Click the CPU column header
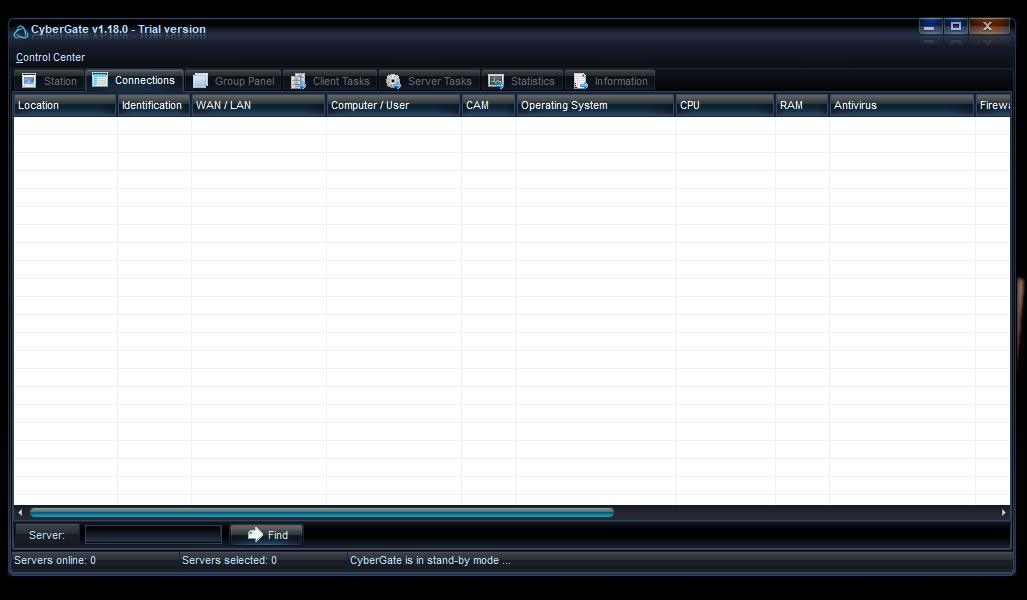This screenshot has height=600, width=1027. click(x=725, y=105)
